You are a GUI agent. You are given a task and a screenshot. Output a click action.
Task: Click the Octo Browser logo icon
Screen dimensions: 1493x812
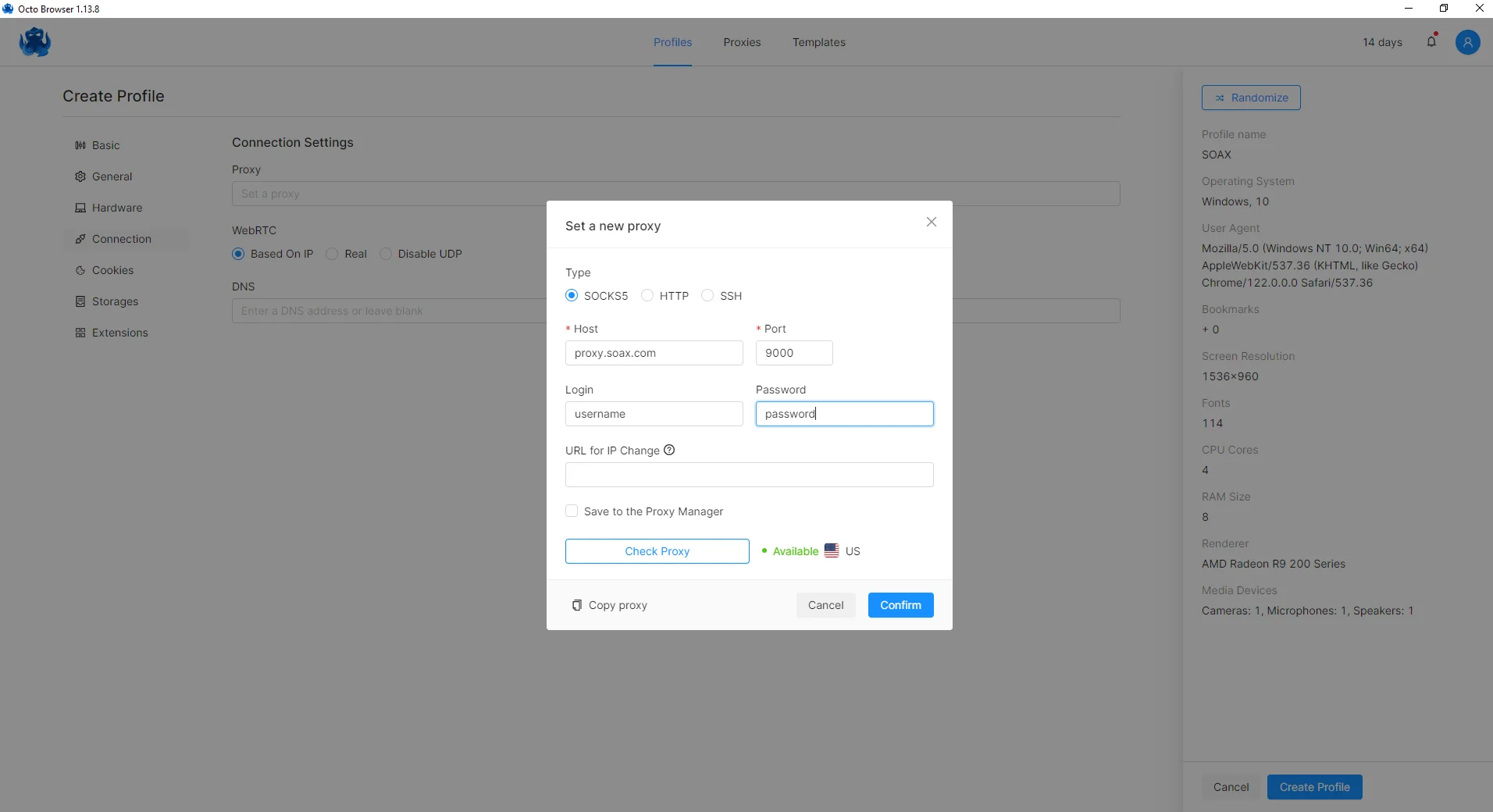(x=35, y=42)
